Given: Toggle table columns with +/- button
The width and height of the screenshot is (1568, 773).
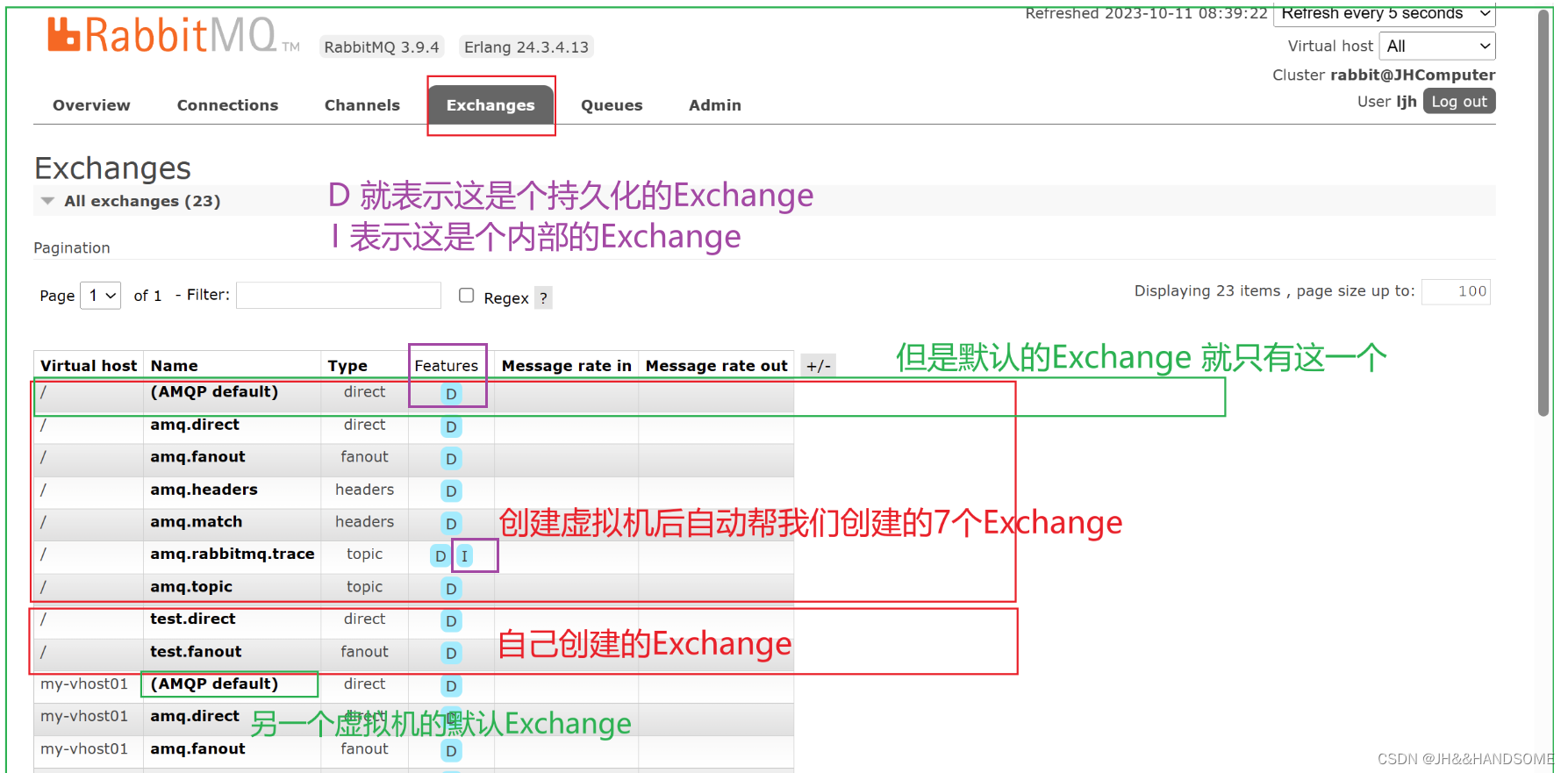Looking at the screenshot, I should [818, 366].
